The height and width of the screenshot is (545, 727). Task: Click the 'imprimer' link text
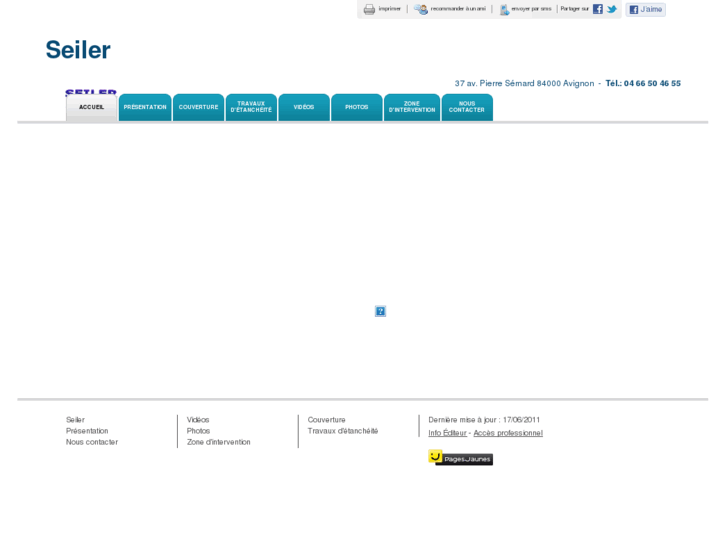[x=389, y=9]
